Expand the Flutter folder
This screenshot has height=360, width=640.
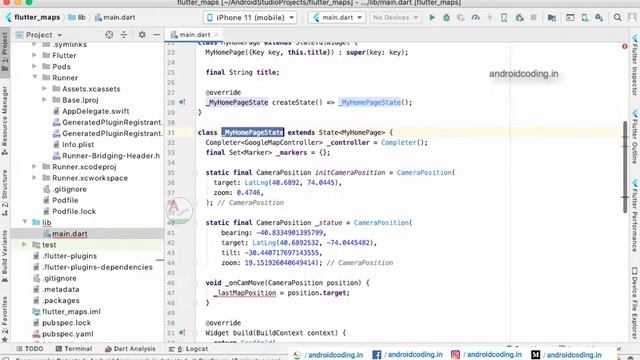35,55
